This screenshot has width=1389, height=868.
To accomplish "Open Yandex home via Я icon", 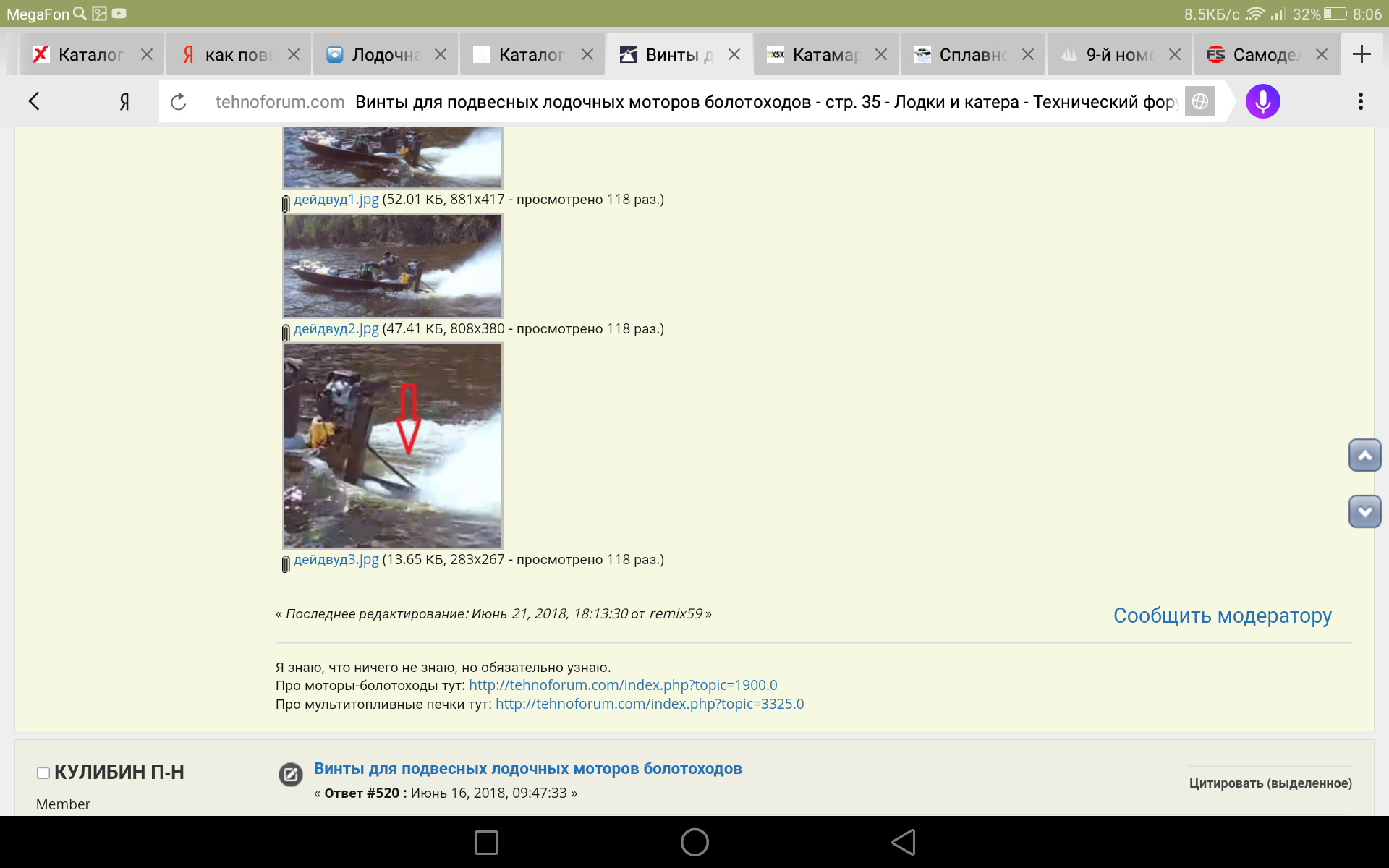I will (x=124, y=102).
